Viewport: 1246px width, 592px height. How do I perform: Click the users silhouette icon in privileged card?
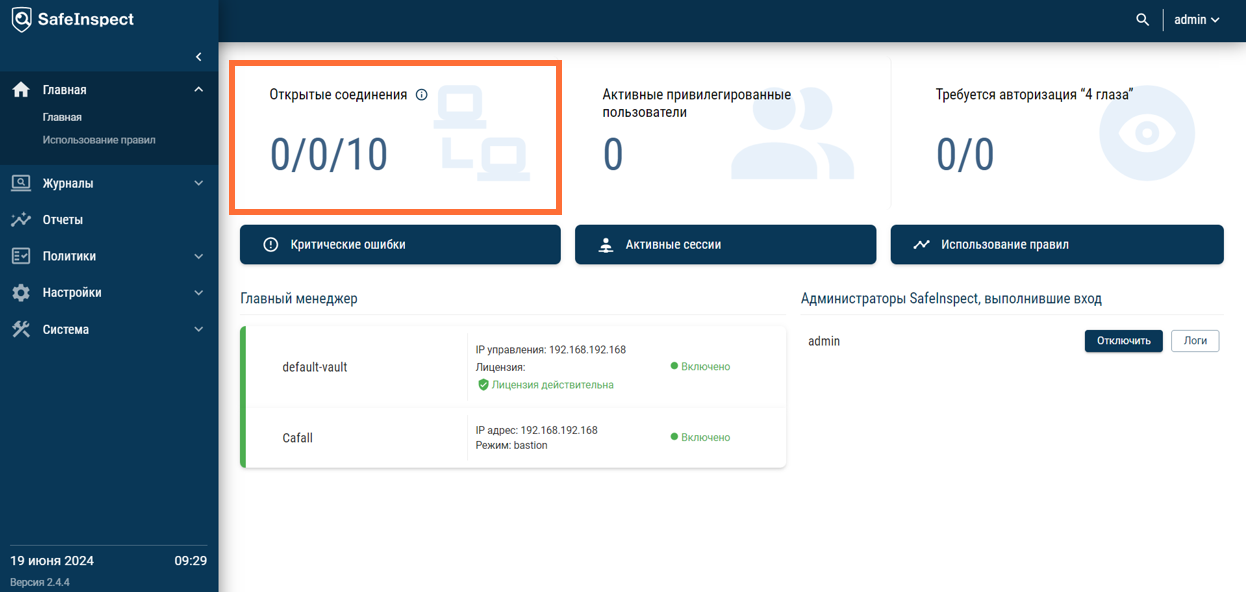pos(792,134)
